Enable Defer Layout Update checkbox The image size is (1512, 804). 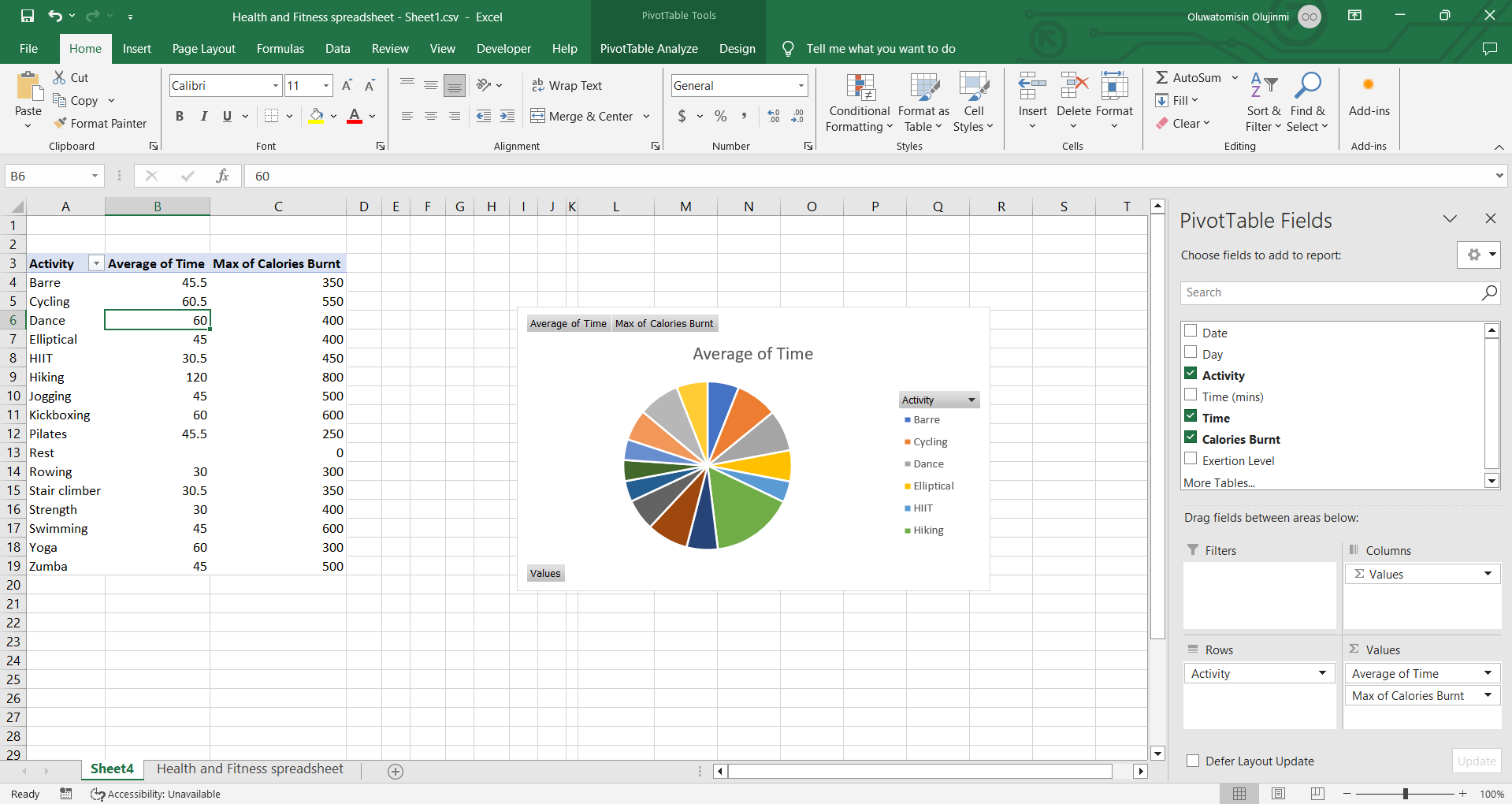click(x=1193, y=761)
